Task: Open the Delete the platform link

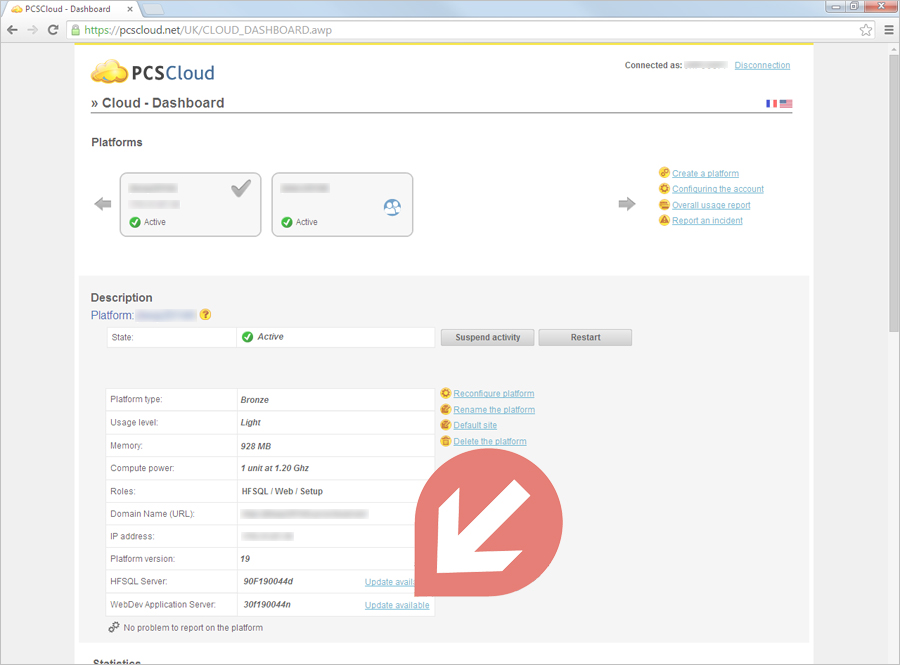Action: (490, 441)
